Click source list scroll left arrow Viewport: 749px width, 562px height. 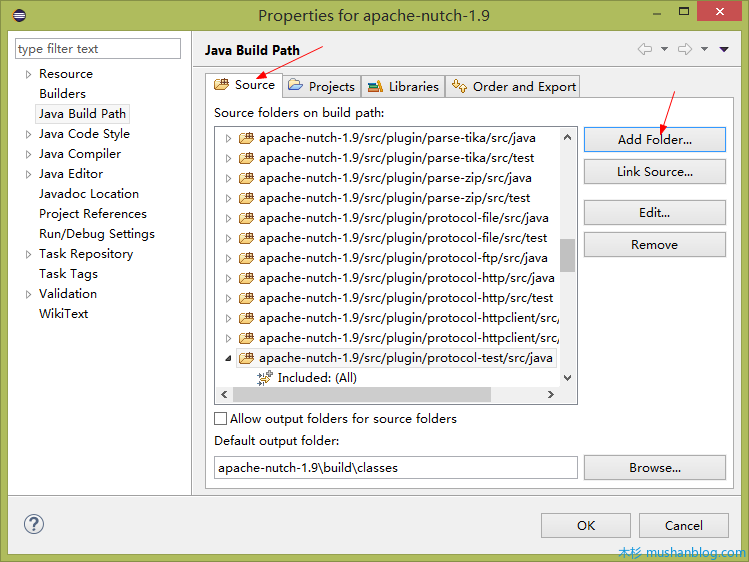224,394
